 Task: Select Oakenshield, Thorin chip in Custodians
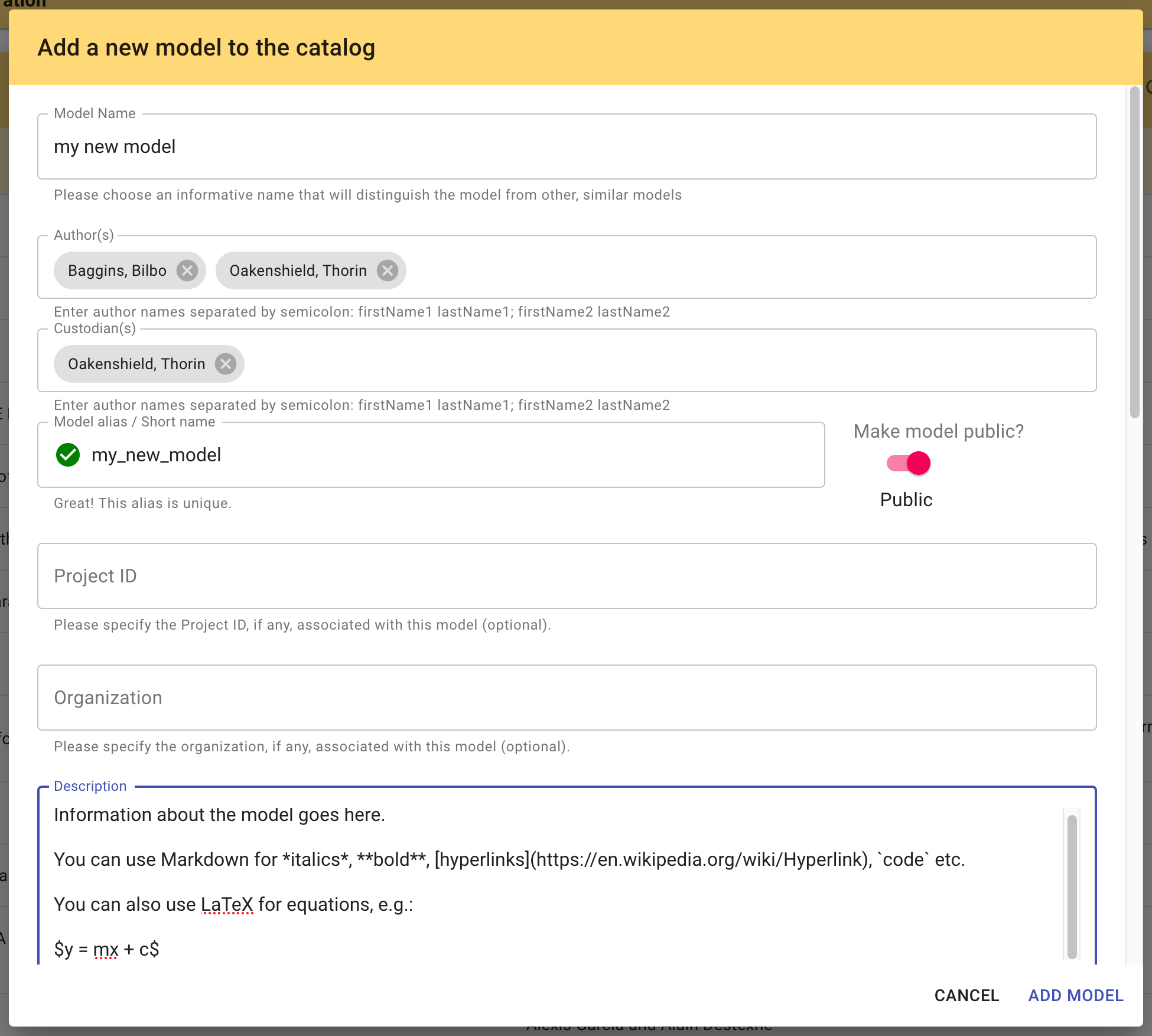pos(136,364)
